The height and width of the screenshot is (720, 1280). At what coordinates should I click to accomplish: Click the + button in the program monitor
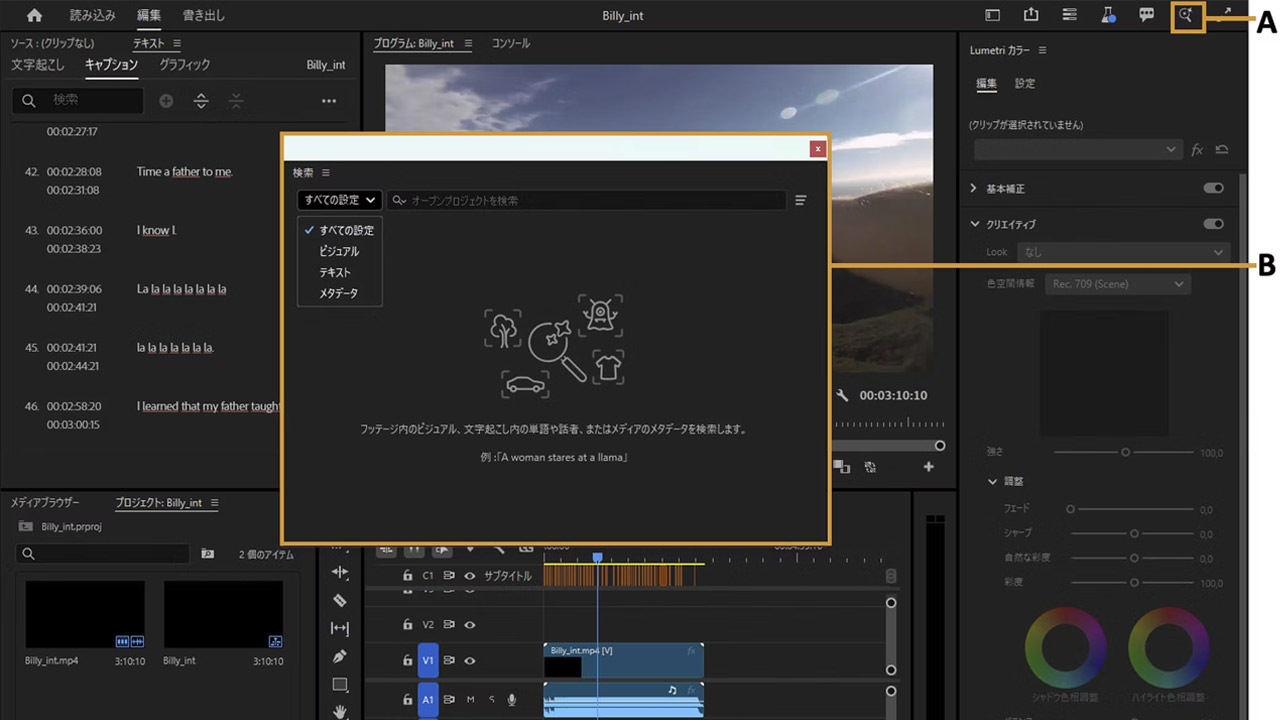pyautogui.click(x=928, y=465)
